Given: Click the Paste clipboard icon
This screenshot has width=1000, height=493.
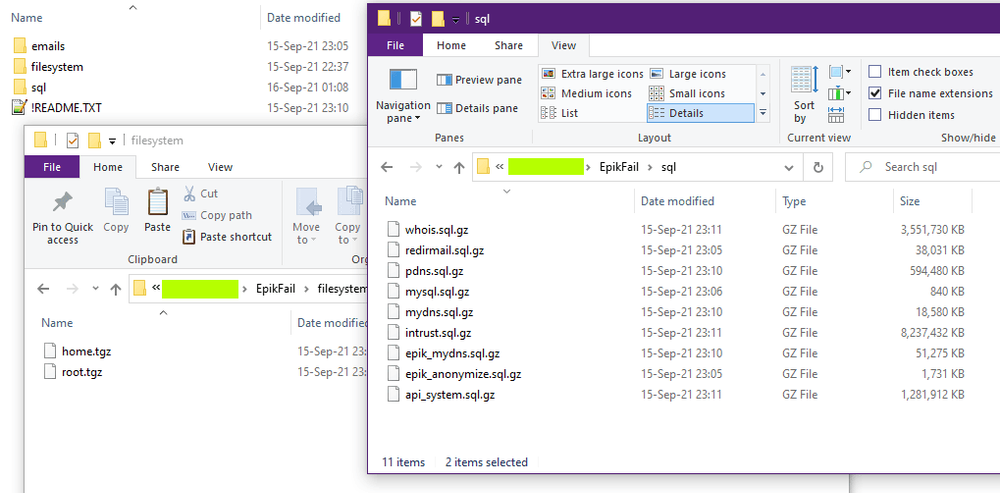Looking at the screenshot, I should click(157, 203).
